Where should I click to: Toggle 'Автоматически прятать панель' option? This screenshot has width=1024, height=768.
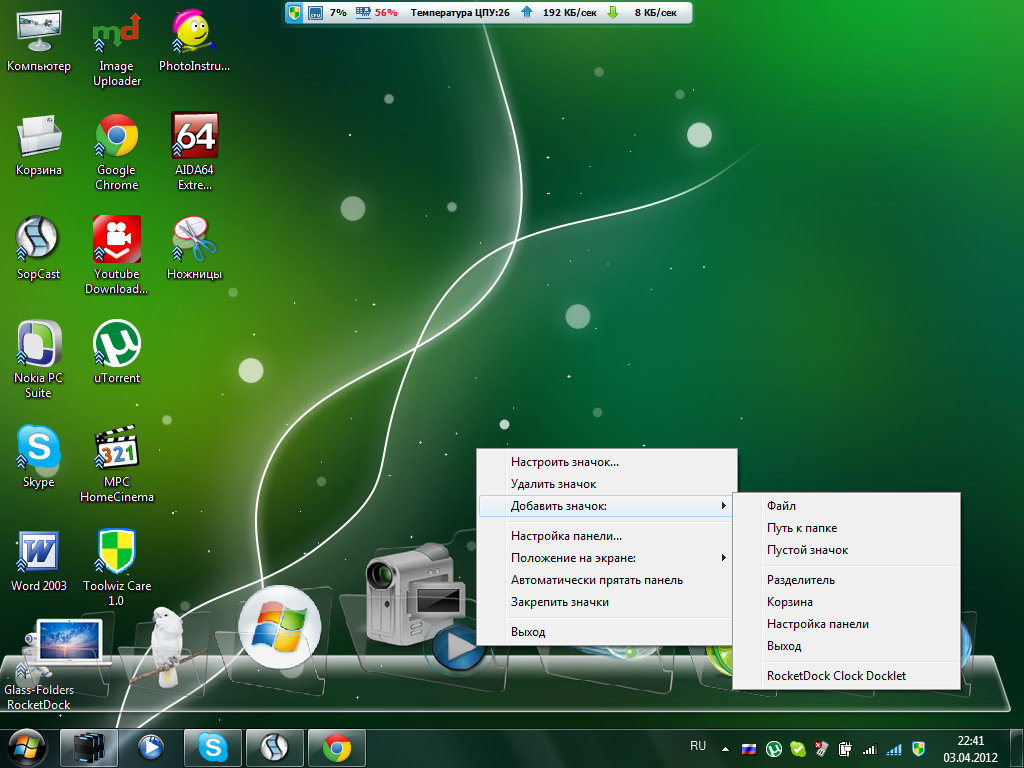pyautogui.click(x=596, y=580)
